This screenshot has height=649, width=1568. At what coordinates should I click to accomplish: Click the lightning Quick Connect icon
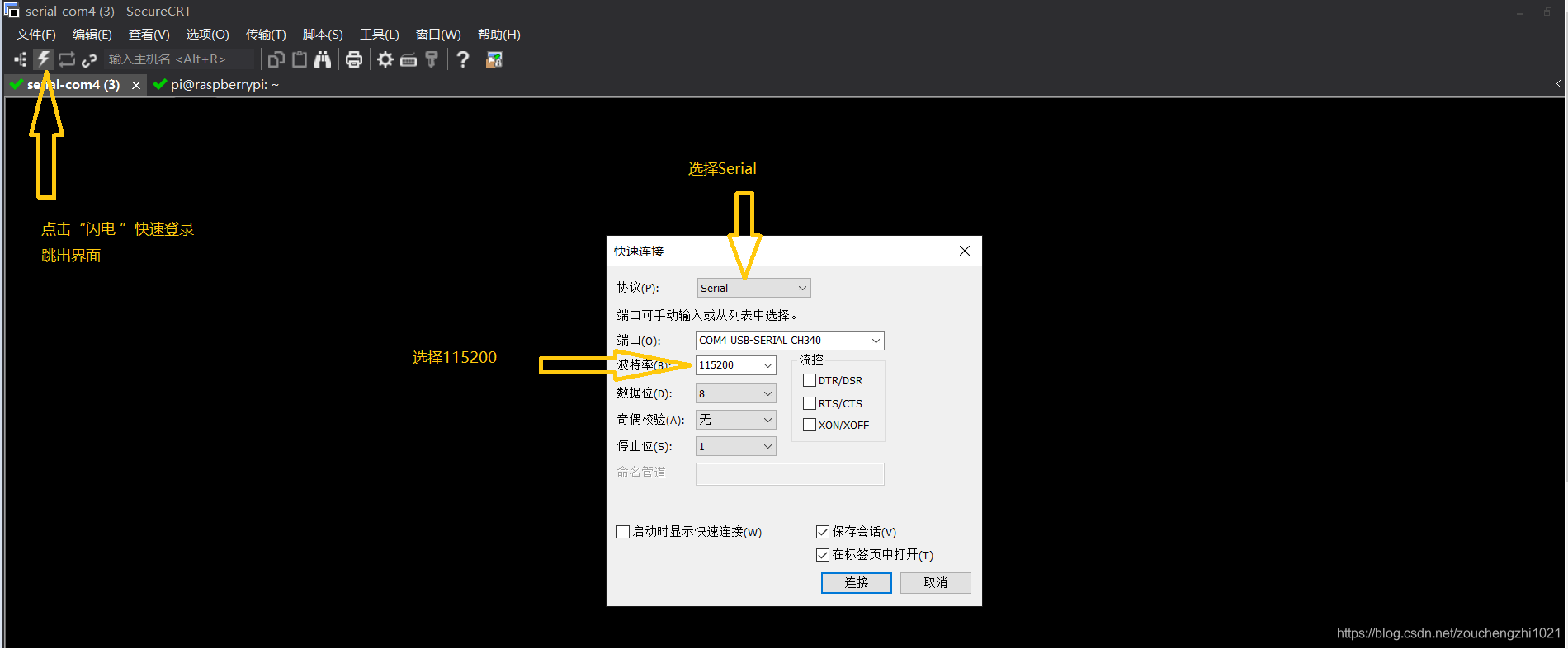pos(44,59)
